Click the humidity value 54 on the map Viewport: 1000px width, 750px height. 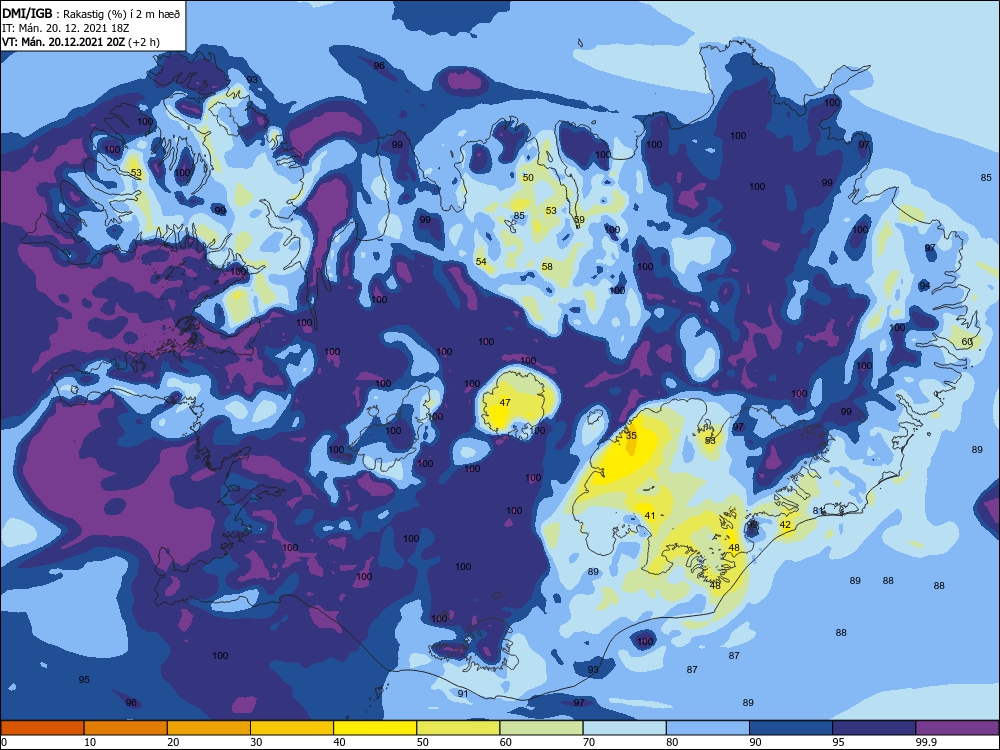click(481, 261)
